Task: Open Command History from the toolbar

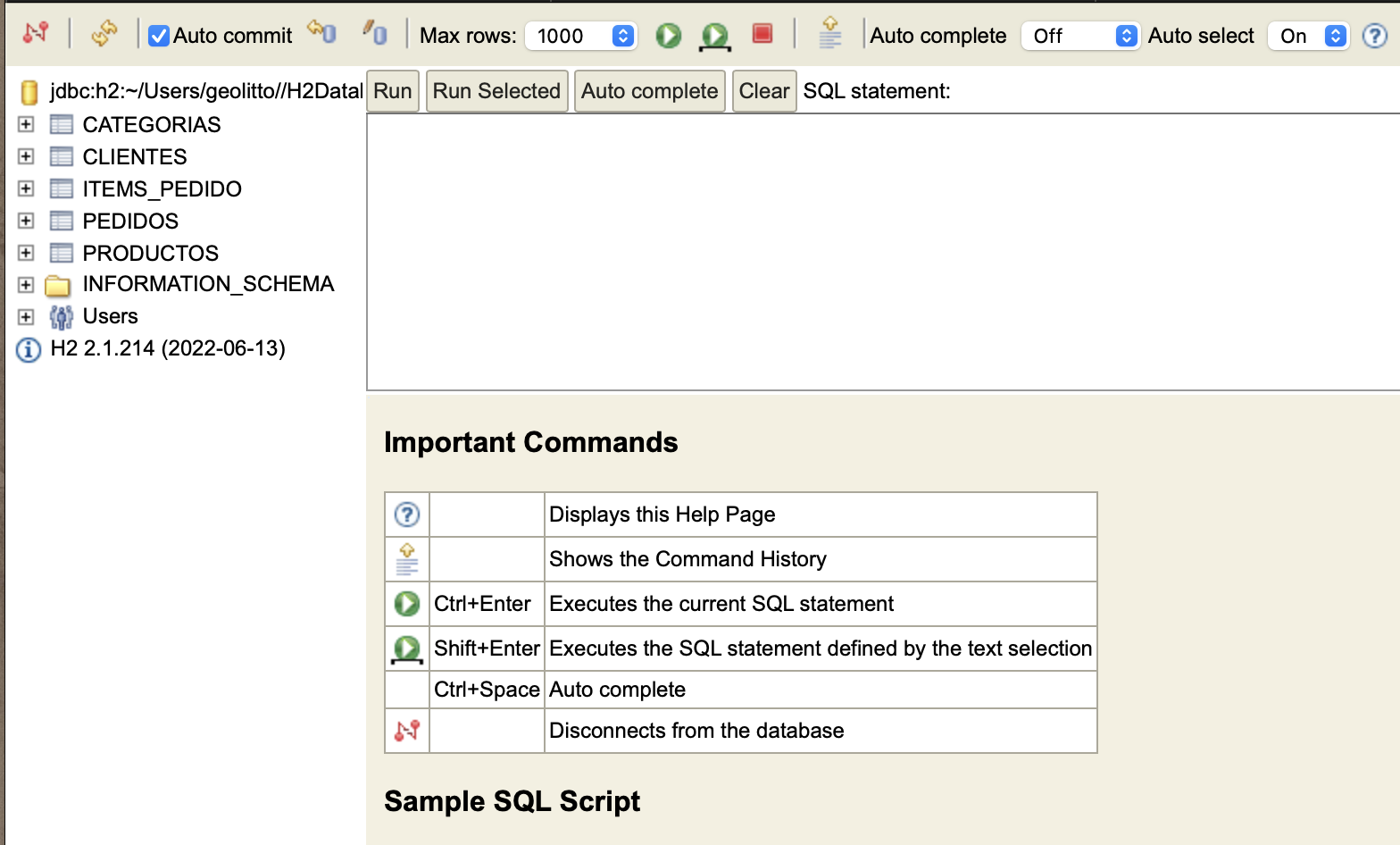Action: click(830, 33)
